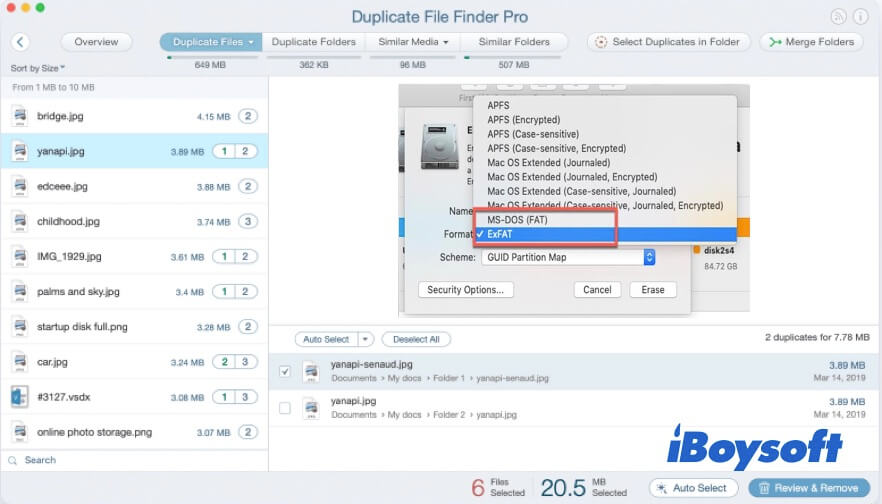Expand the Auto Select arrow dropdown
The image size is (882, 504).
(365, 339)
